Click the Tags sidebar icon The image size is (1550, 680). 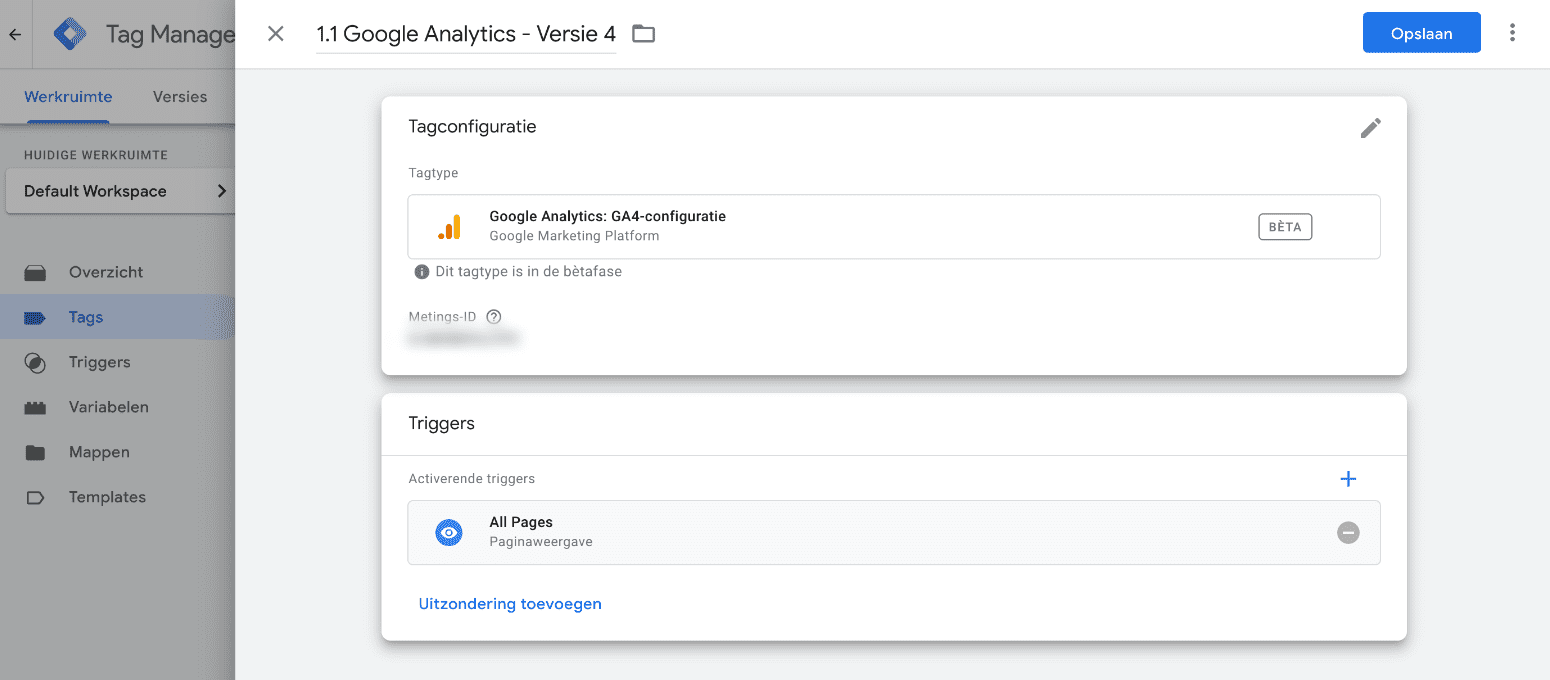coord(35,318)
